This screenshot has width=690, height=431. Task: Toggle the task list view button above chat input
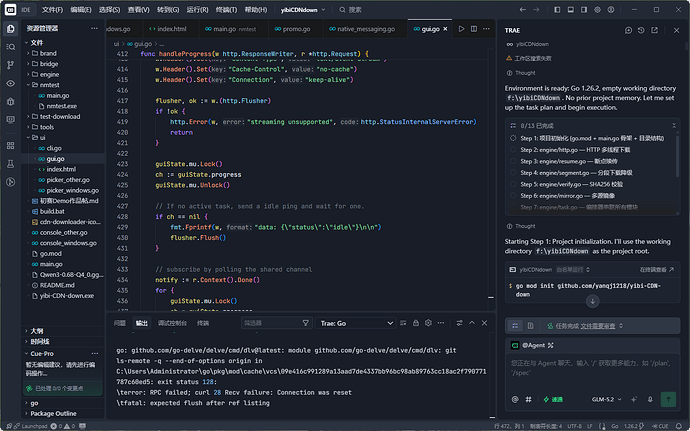click(515, 326)
